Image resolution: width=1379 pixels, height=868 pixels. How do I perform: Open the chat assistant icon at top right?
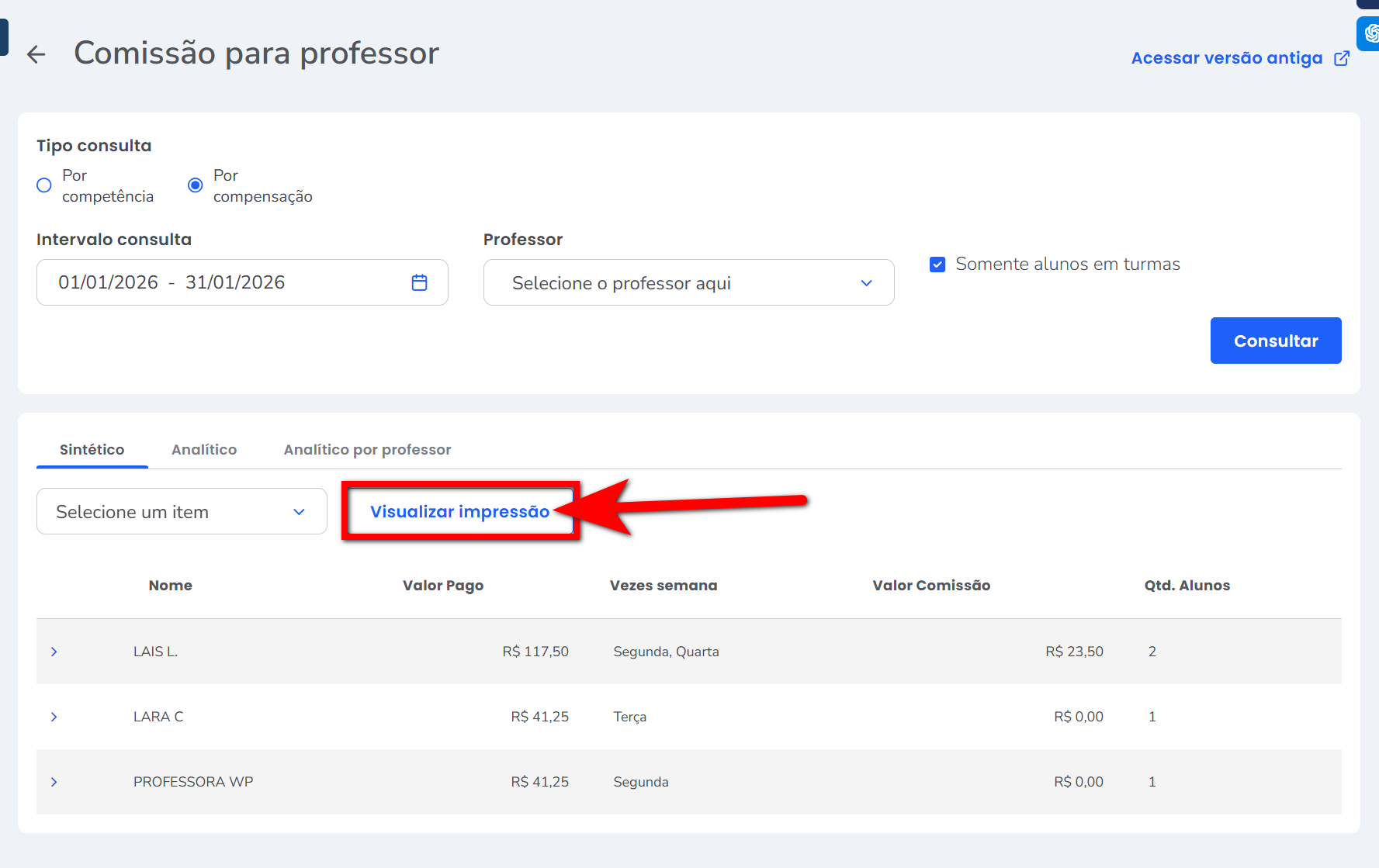pyautogui.click(x=1370, y=33)
